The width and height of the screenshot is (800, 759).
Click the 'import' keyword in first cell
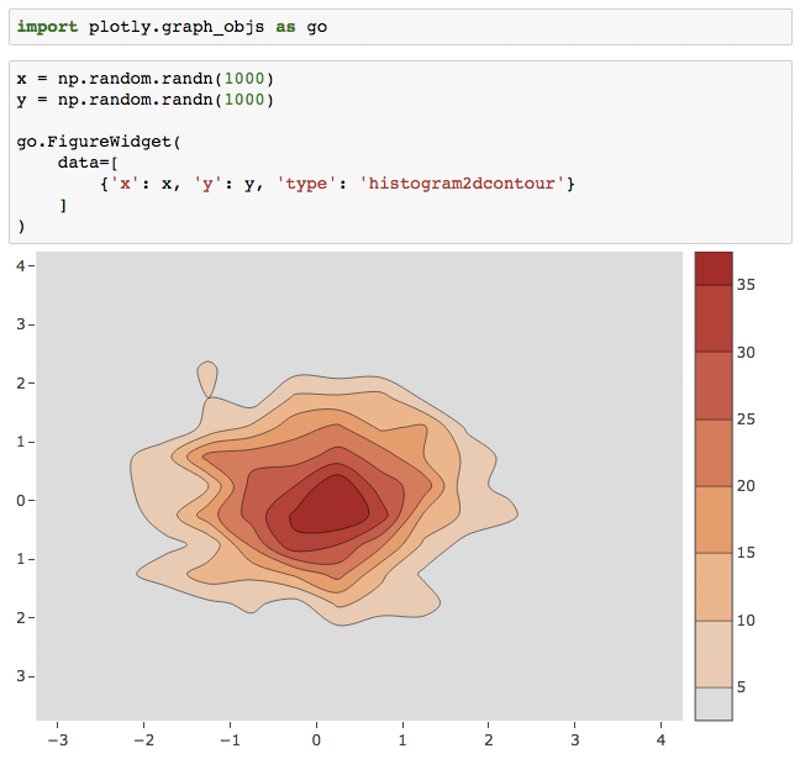pos(47,27)
